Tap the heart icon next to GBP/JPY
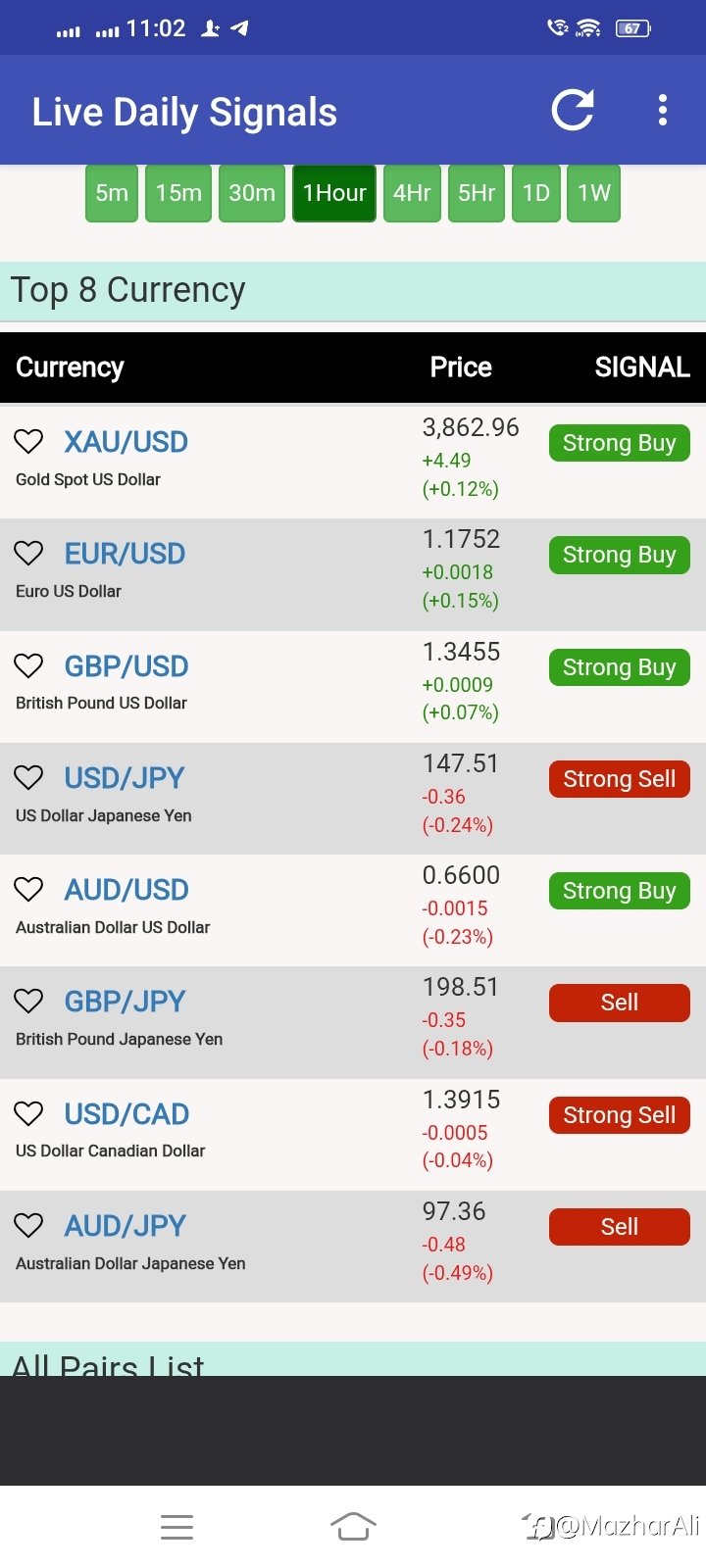Viewport: 706px width, 1568px height. (x=28, y=1002)
